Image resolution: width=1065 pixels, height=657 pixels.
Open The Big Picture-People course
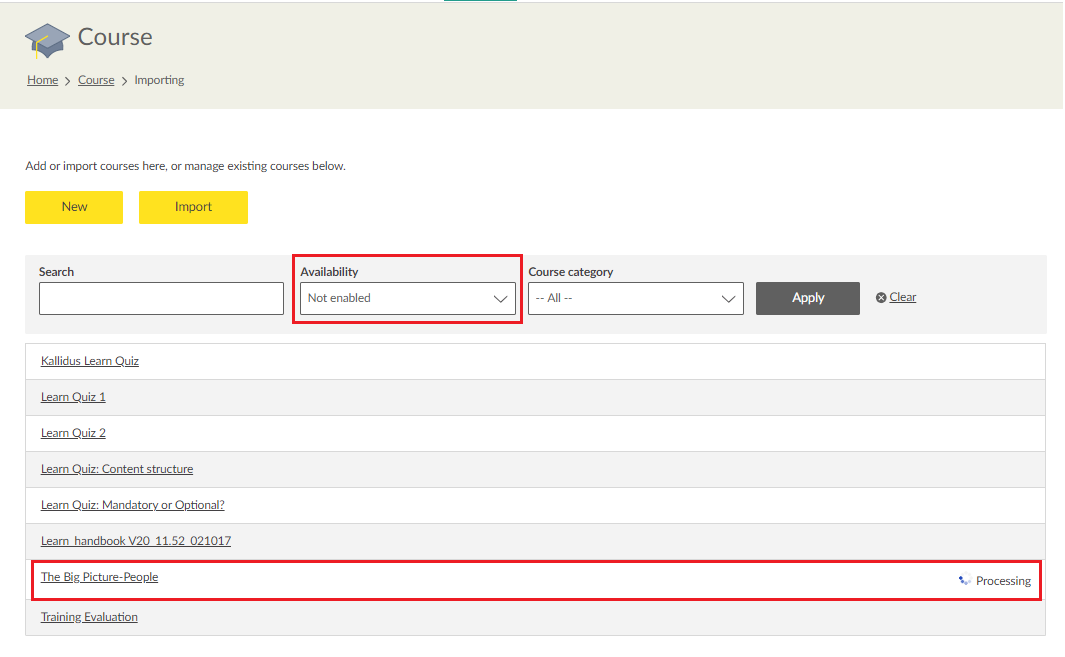coord(99,577)
